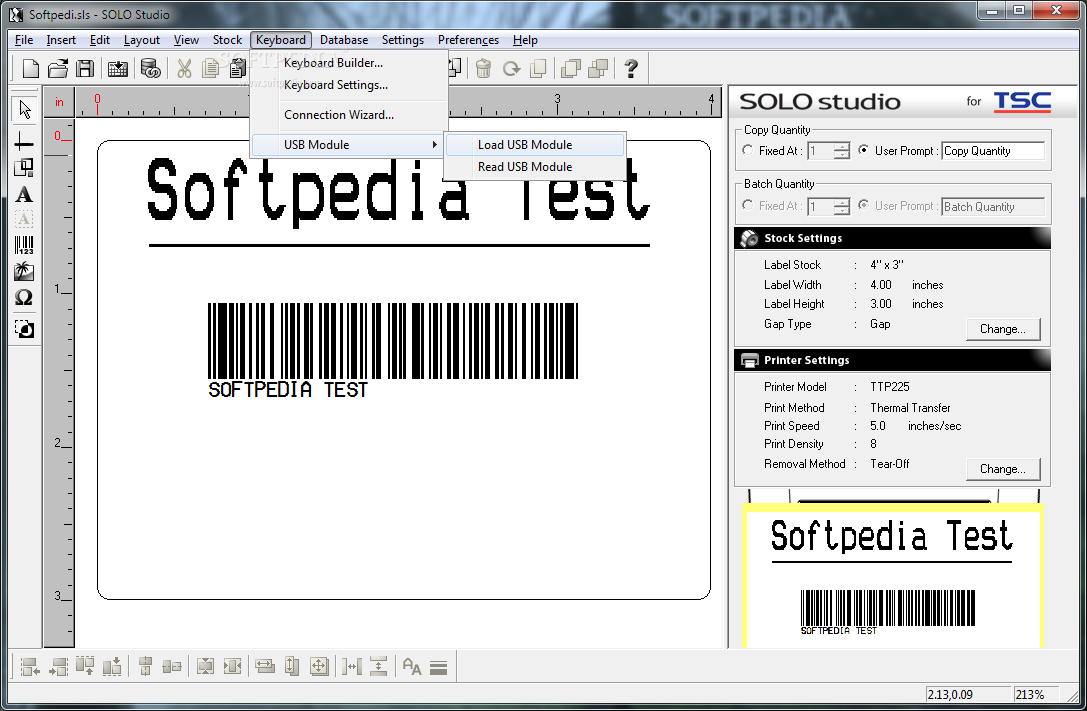Click the Batch Quantity prompt text field
Image resolution: width=1087 pixels, height=711 pixels.
pos(993,207)
